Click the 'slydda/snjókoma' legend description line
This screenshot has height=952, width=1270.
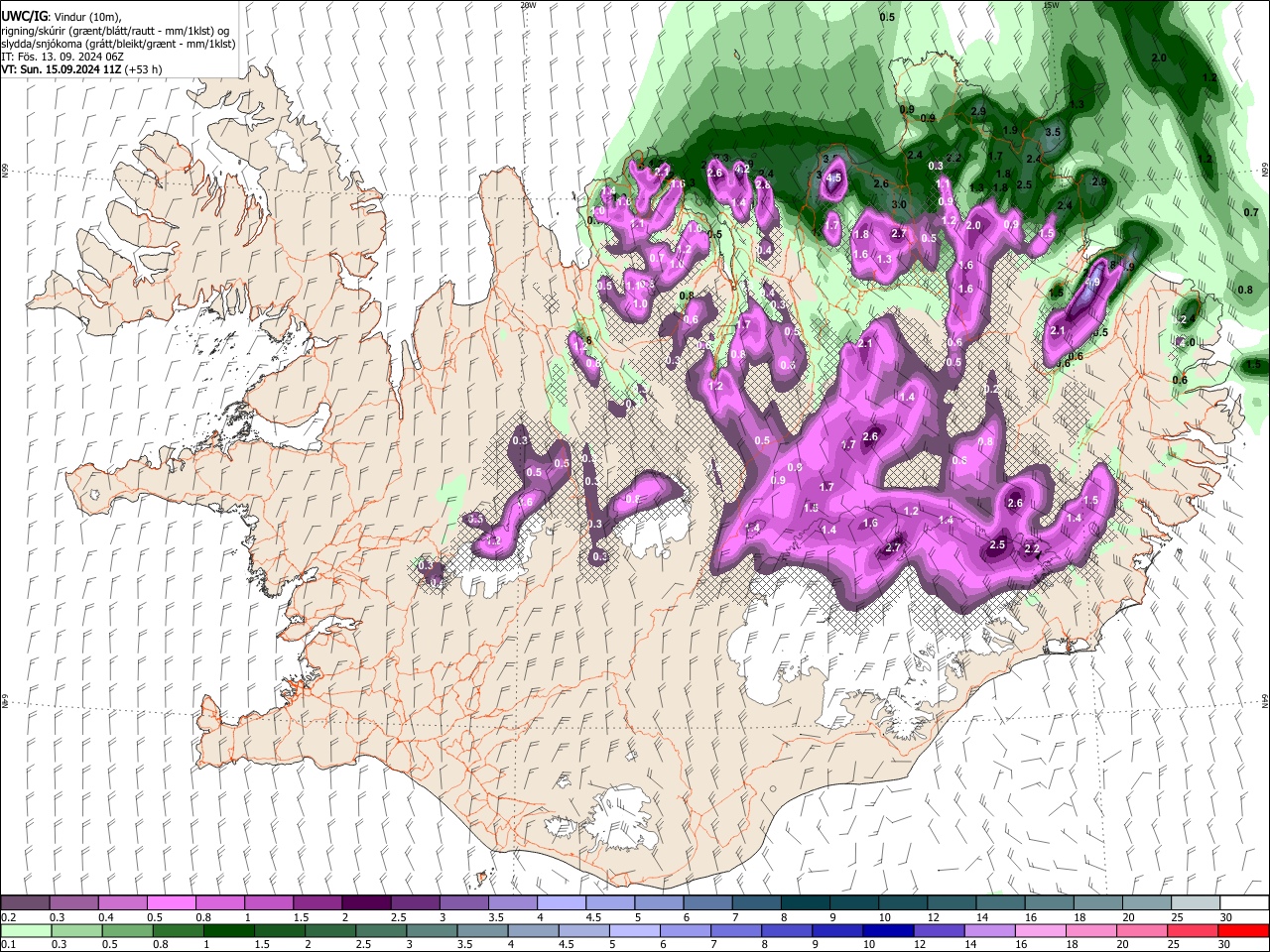click(x=118, y=44)
